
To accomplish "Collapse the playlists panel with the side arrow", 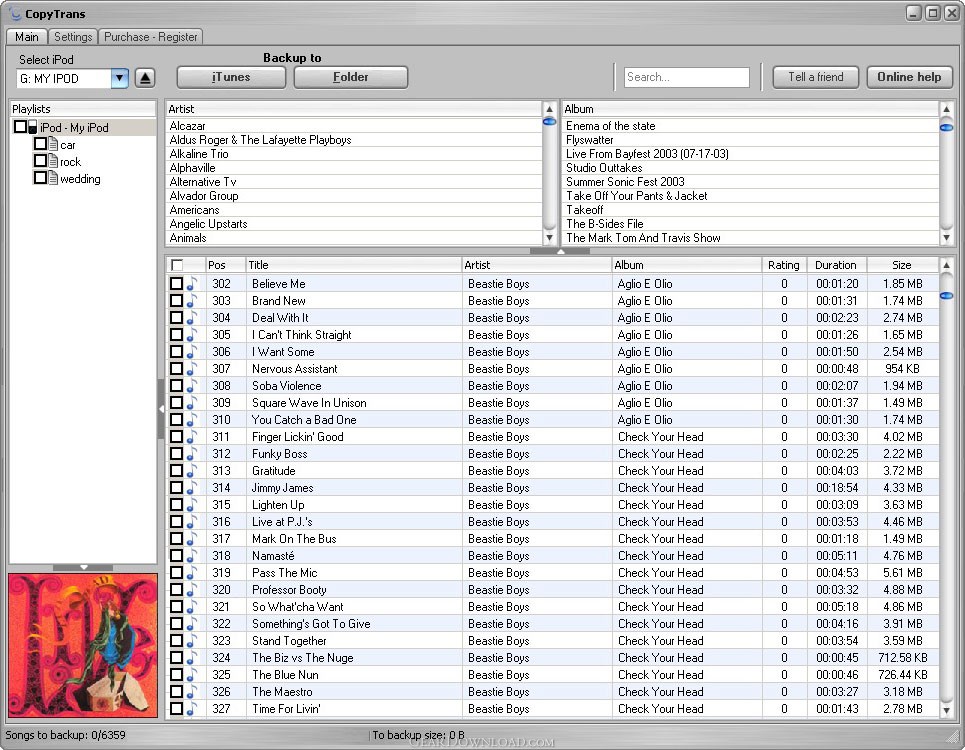I will pyautogui.click(x=161, y=409).
